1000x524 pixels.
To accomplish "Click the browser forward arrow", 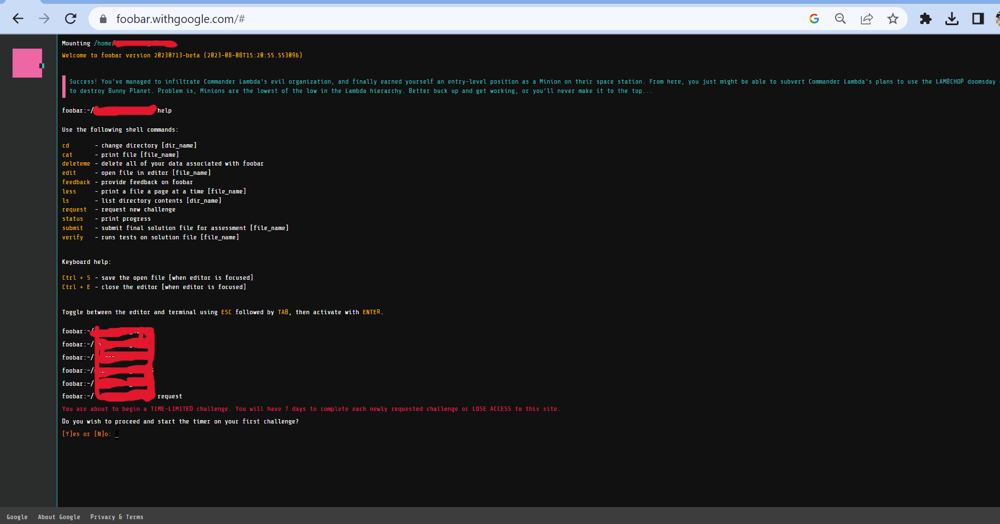I will pyautogui.click(x=44, y=19).
